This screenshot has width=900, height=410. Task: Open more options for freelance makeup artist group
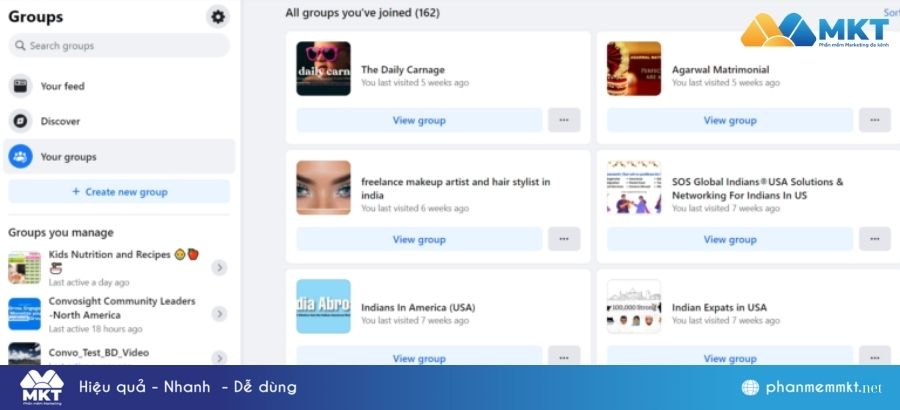564,239
